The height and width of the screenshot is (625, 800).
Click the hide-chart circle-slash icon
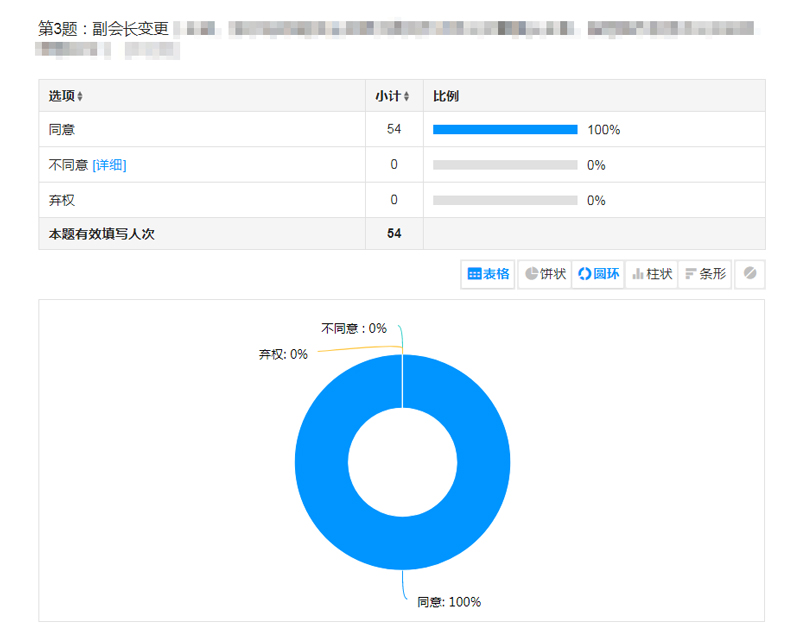(749, 274)
